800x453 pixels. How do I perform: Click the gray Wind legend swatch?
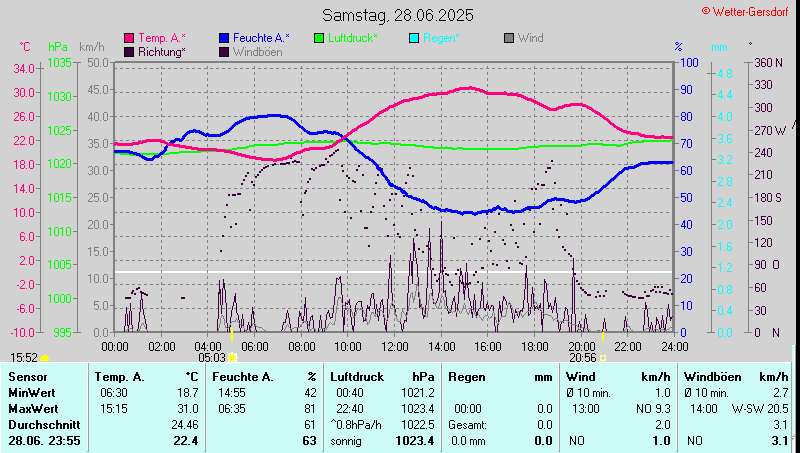coord(509,38)
